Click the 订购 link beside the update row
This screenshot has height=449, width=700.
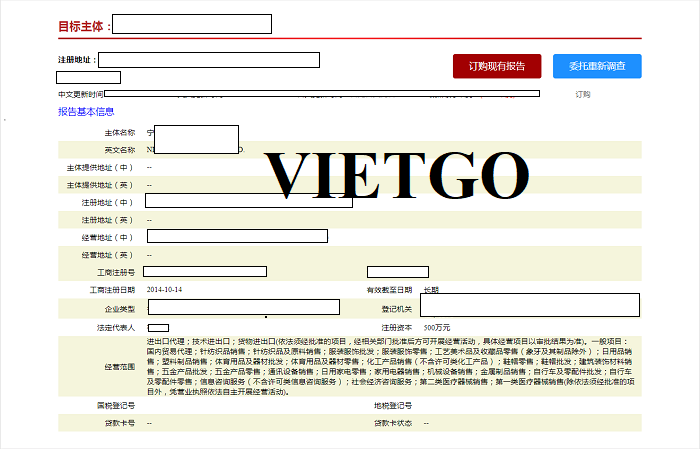pos(583,94)
